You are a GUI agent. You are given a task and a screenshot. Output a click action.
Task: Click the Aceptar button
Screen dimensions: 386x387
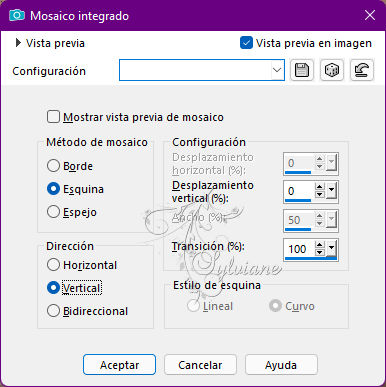pos(119,365)
